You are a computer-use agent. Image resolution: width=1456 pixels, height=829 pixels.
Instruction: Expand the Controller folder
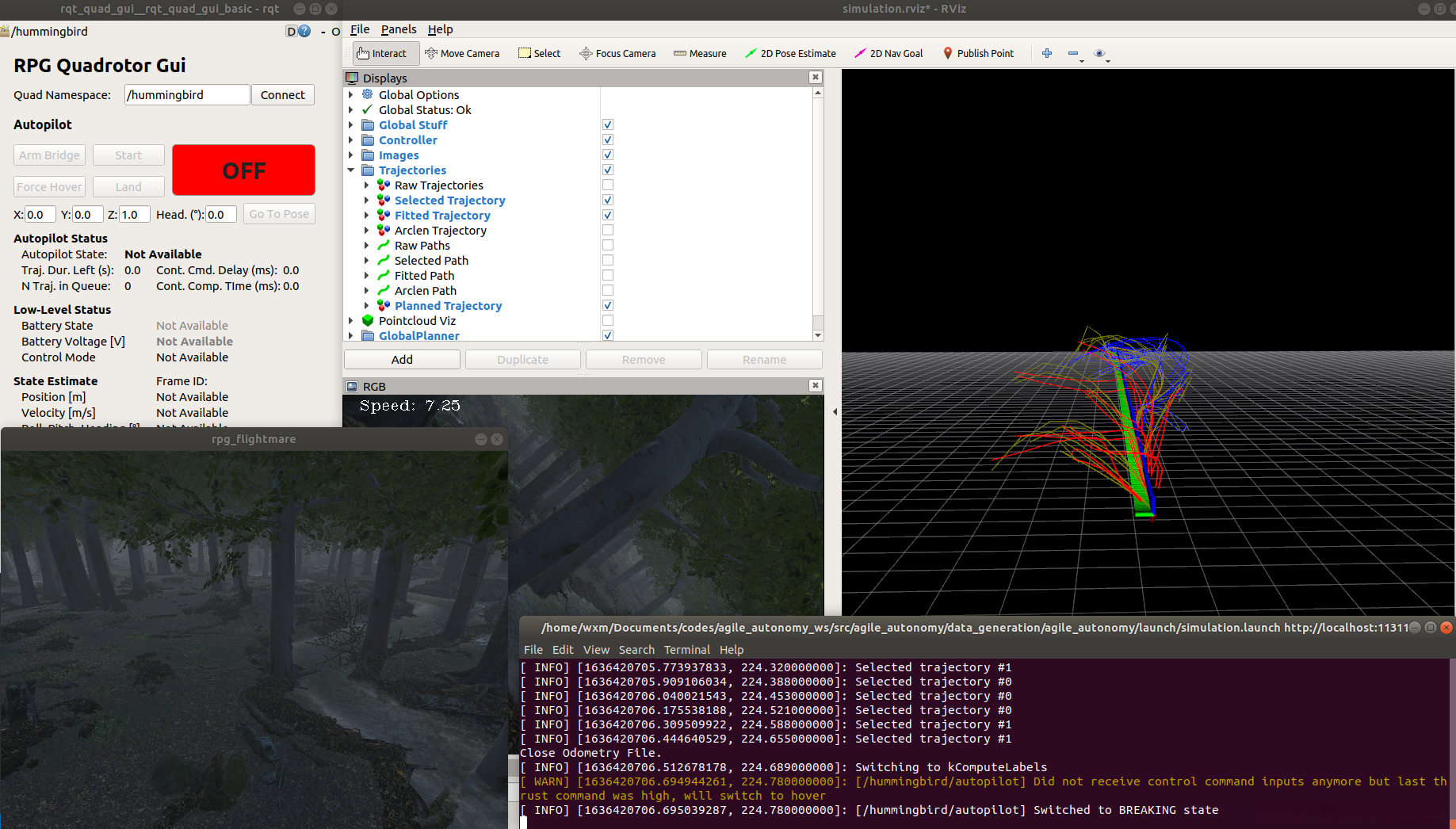pyautogui.click(x=351, y=140)
